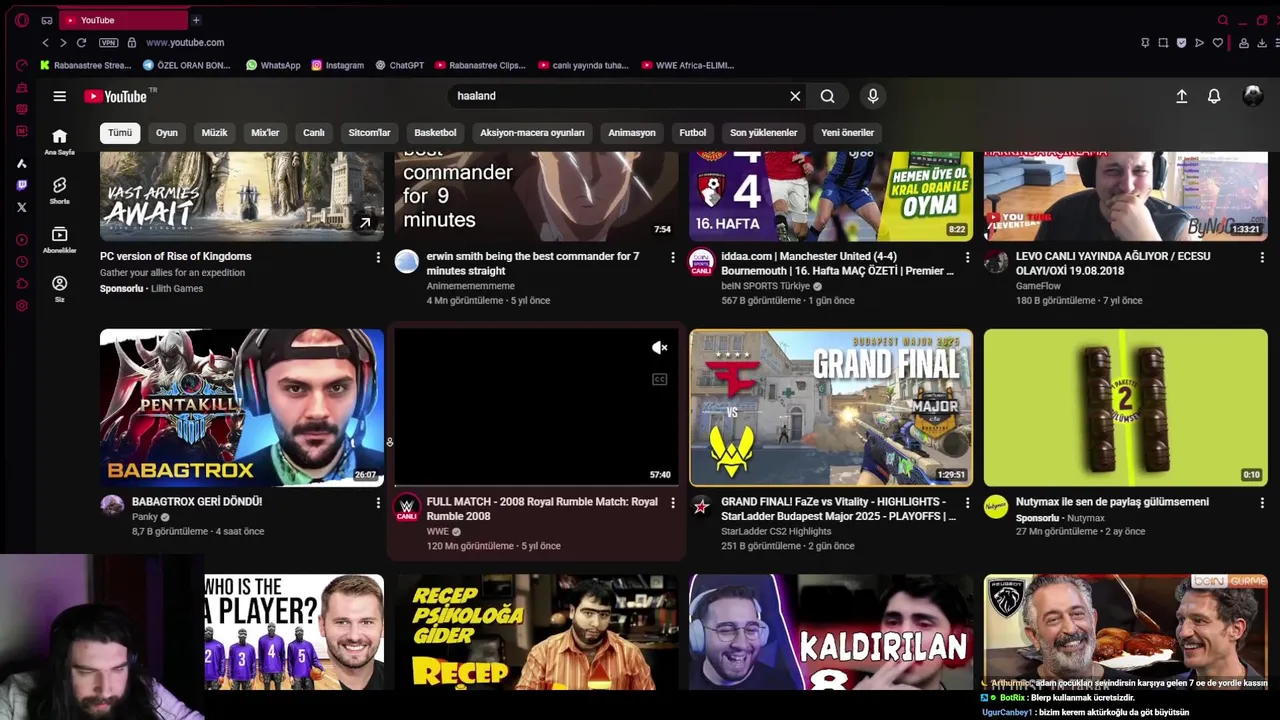Open Opera sidebar extensions cube icon

tap(22, 284)
